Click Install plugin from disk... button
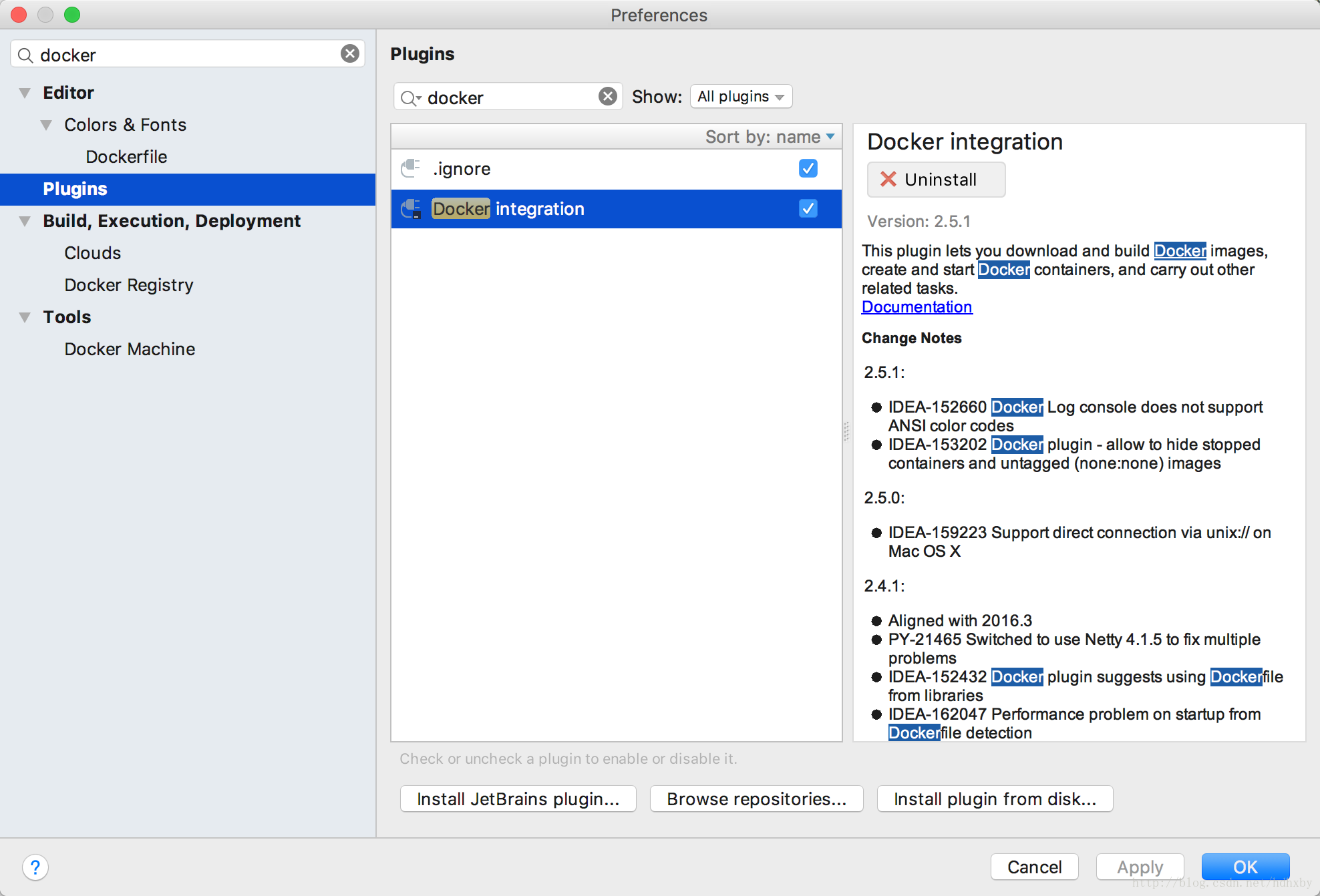 pos(995,799)
